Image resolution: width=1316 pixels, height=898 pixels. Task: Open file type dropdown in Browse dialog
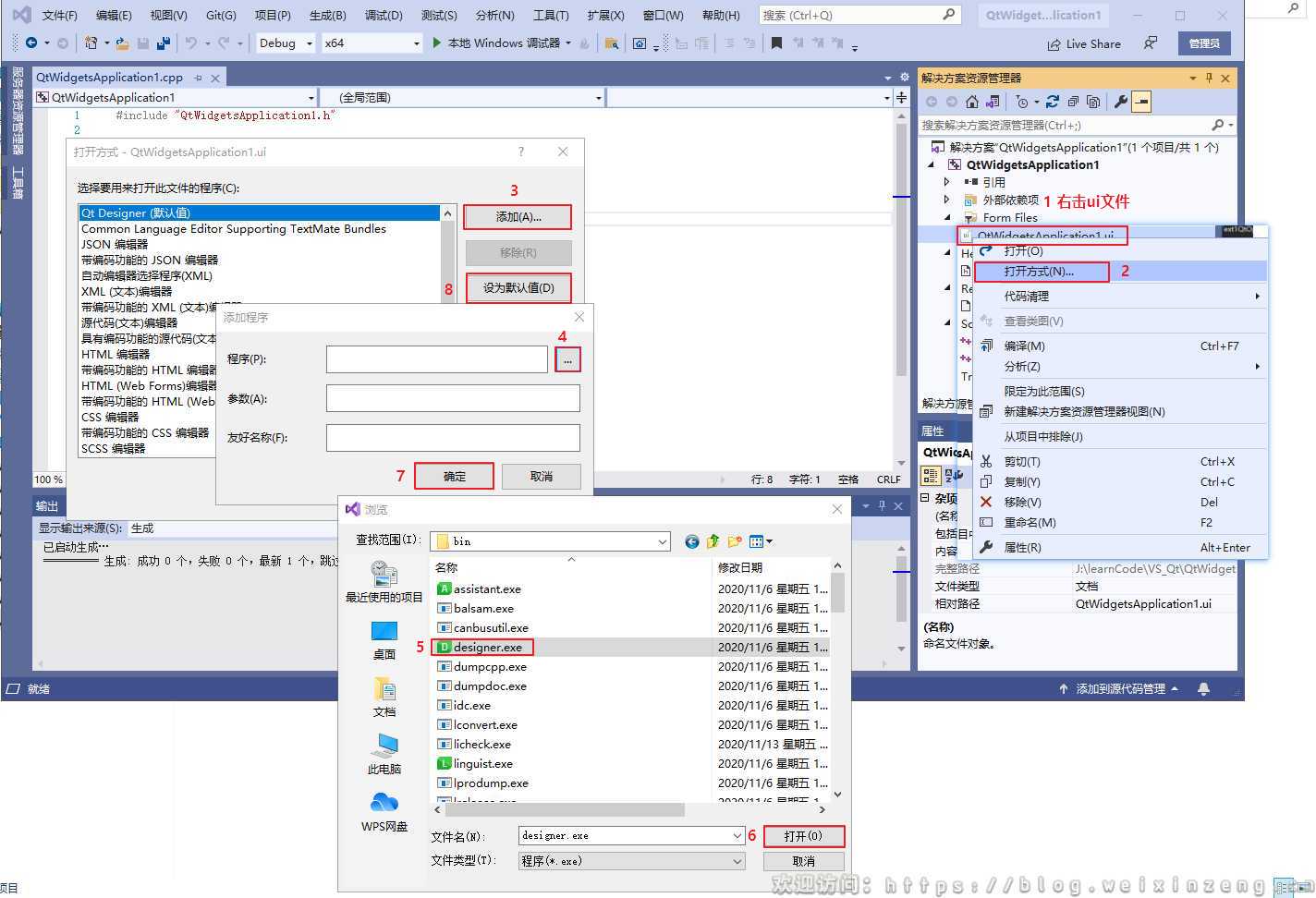[x=737, y=861]
